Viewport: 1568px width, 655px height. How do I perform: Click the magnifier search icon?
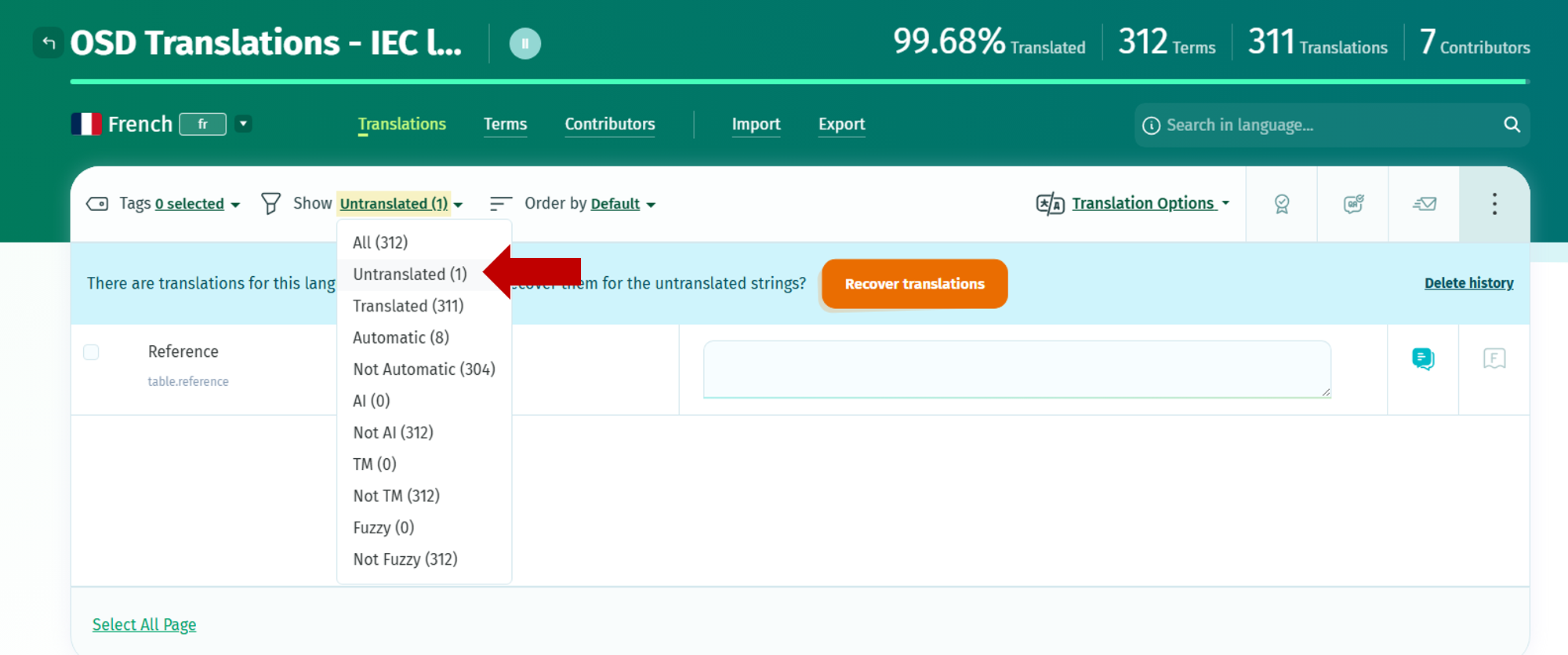tap(1512, 125)
